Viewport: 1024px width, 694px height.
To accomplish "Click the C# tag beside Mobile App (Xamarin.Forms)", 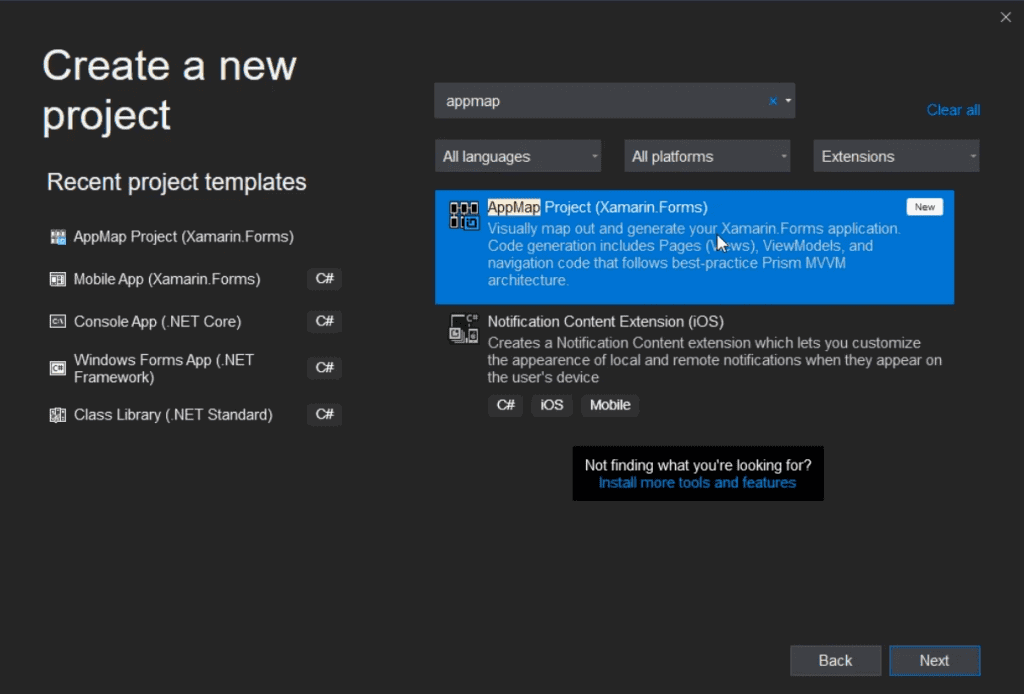I will point(325,279).
